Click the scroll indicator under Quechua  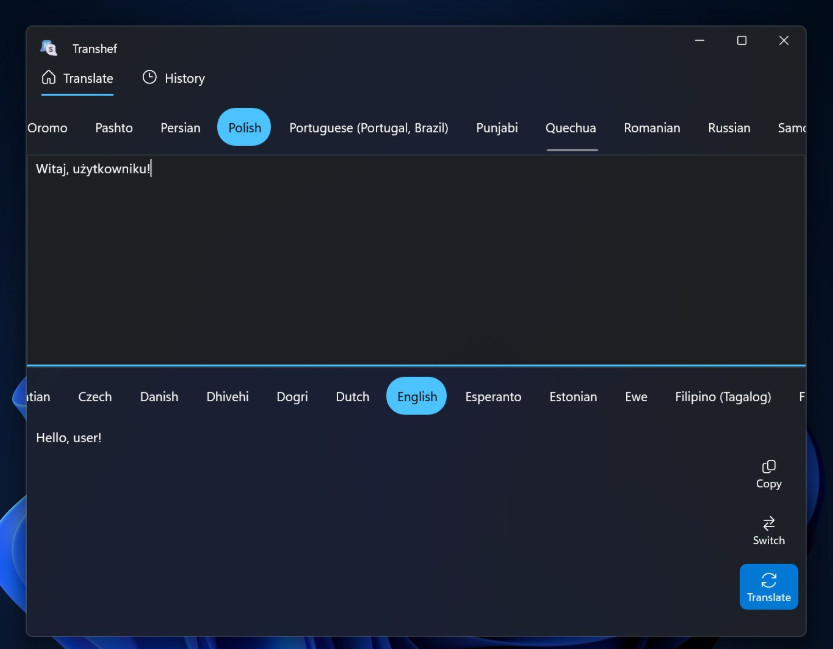(572, 150)
